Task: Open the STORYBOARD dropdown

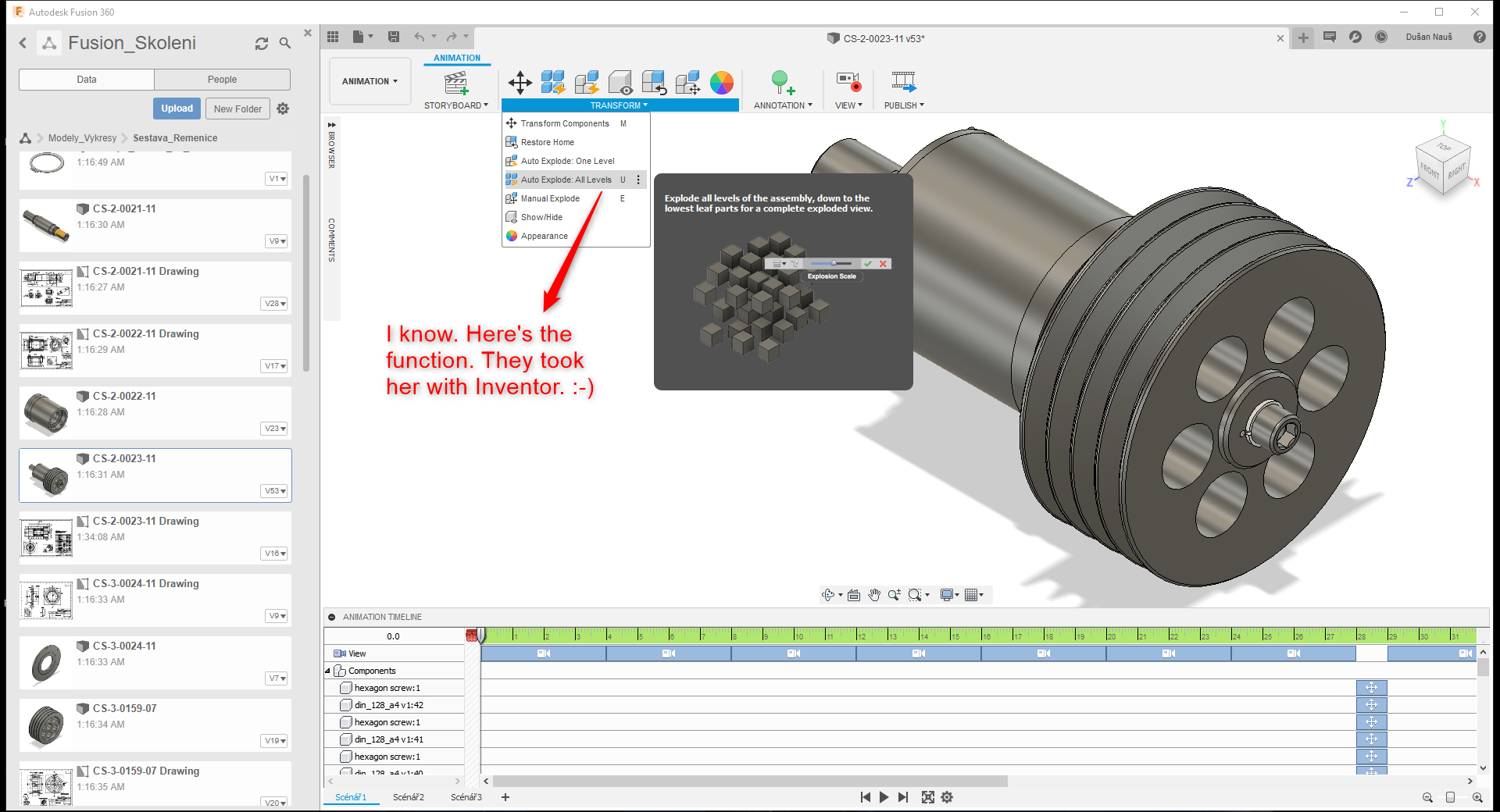Action: coord(456,105)
